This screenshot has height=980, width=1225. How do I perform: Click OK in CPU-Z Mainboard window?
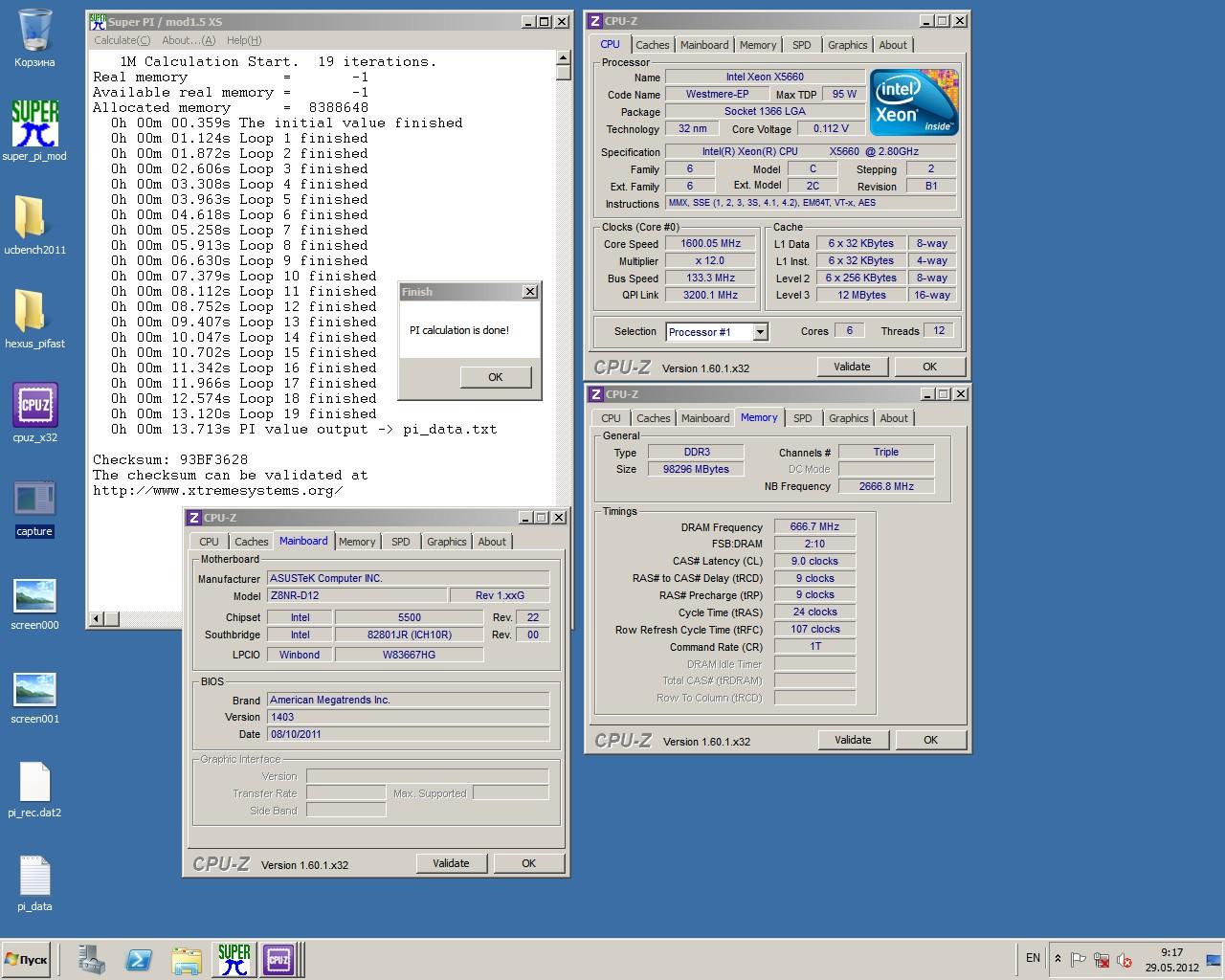point(528,863)
